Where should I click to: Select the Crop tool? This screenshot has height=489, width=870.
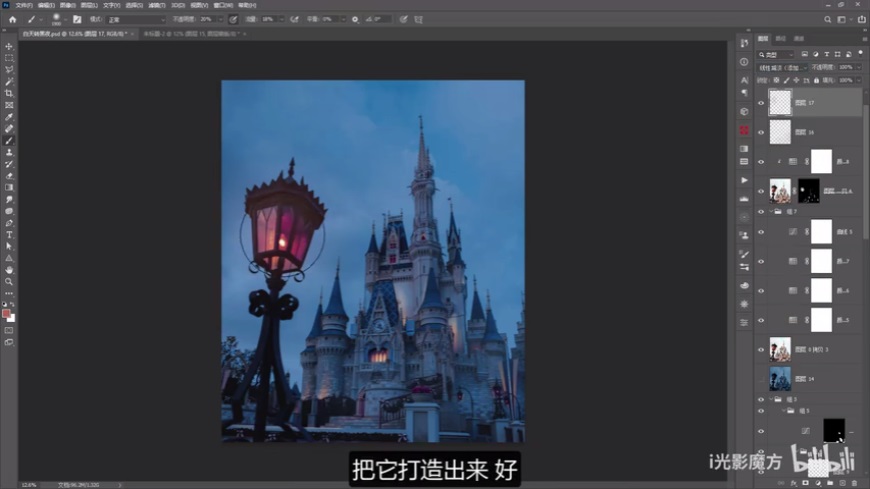(x=9, y=93)
